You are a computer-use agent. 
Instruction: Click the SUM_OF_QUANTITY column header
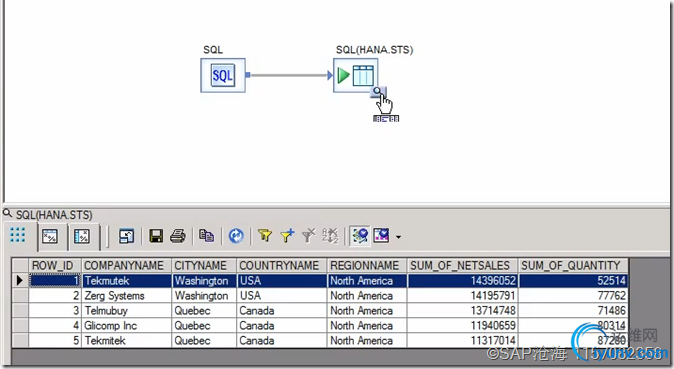[x=573, y=266]
